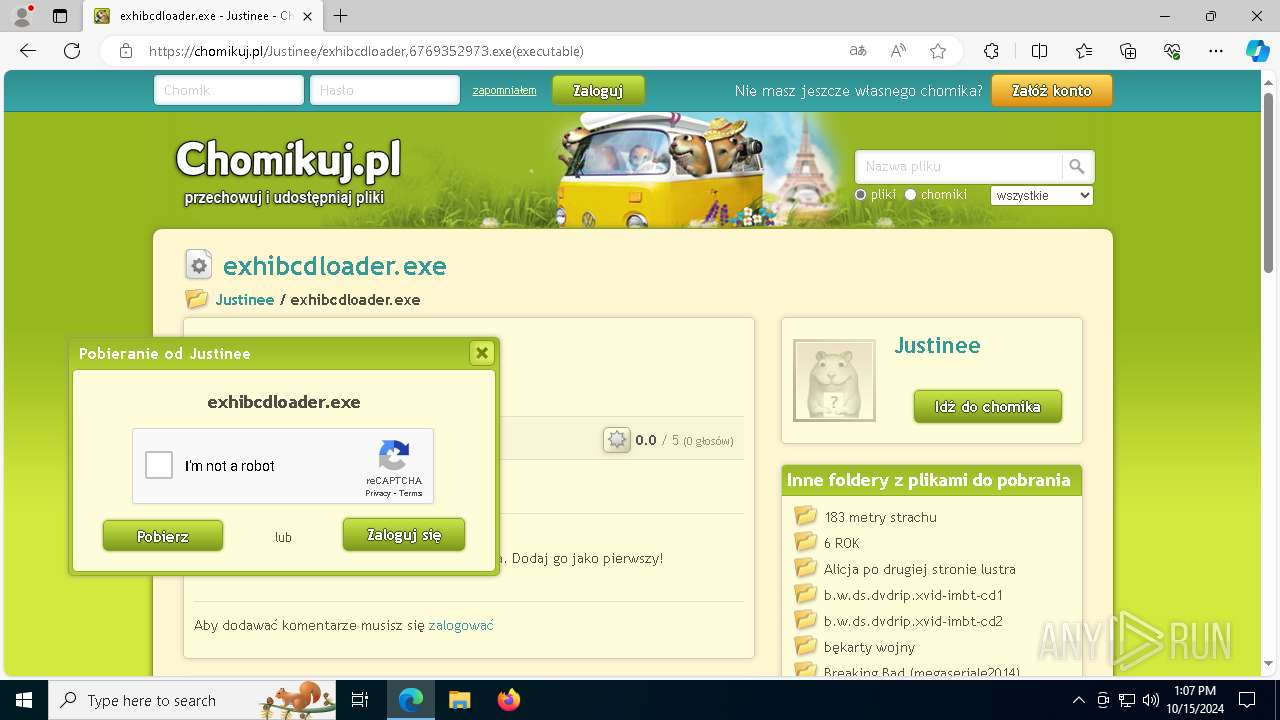Open folder b.w.ds.dvdrip.xvid-imbt-cd1

pos(913,595)
